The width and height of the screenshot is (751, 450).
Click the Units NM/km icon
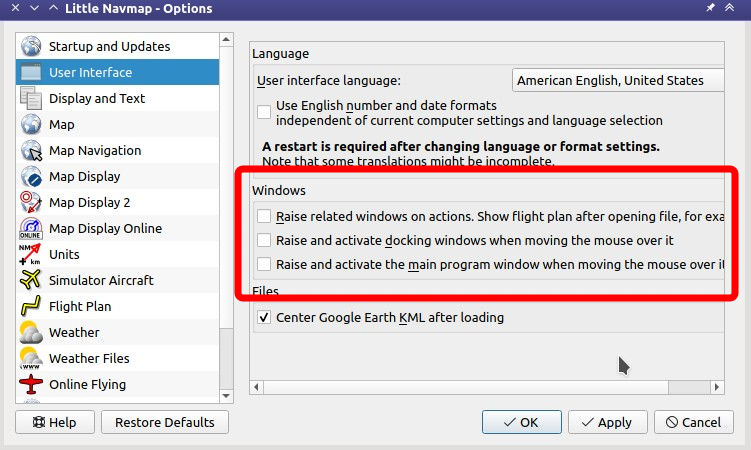[x=30, y=254]
